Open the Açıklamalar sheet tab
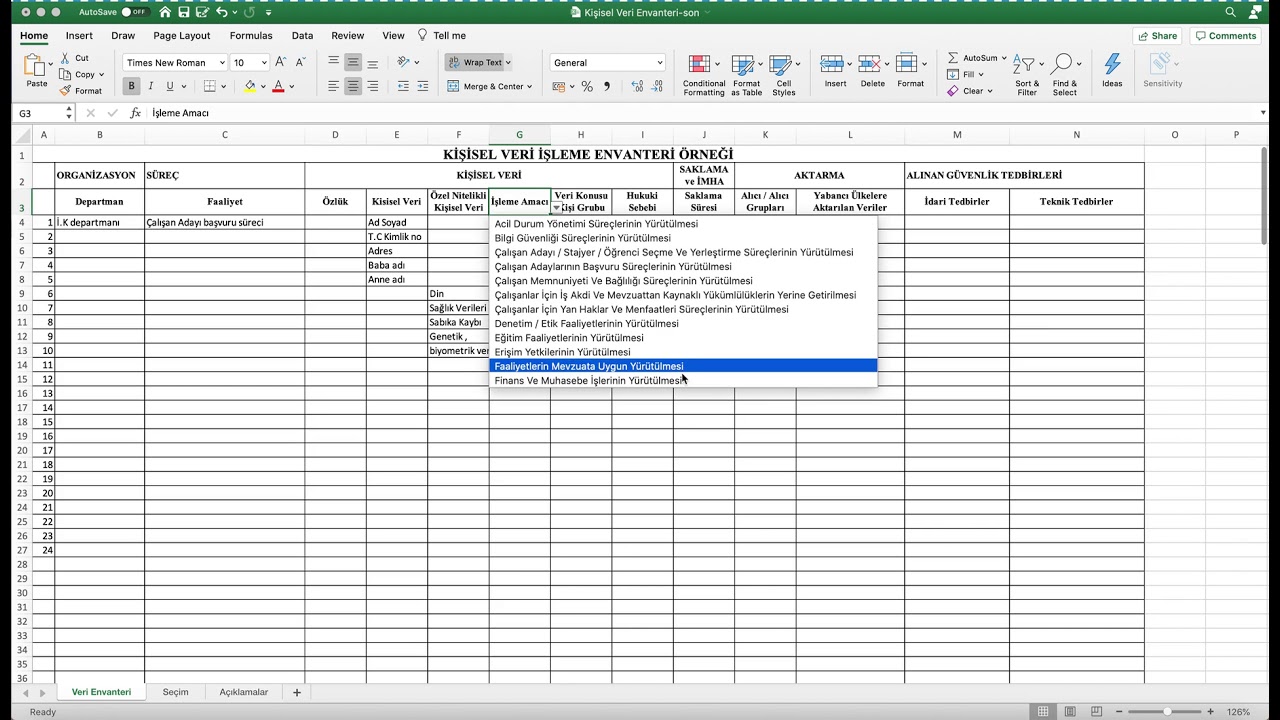The image size is (1280, 720). pos(244,692)
